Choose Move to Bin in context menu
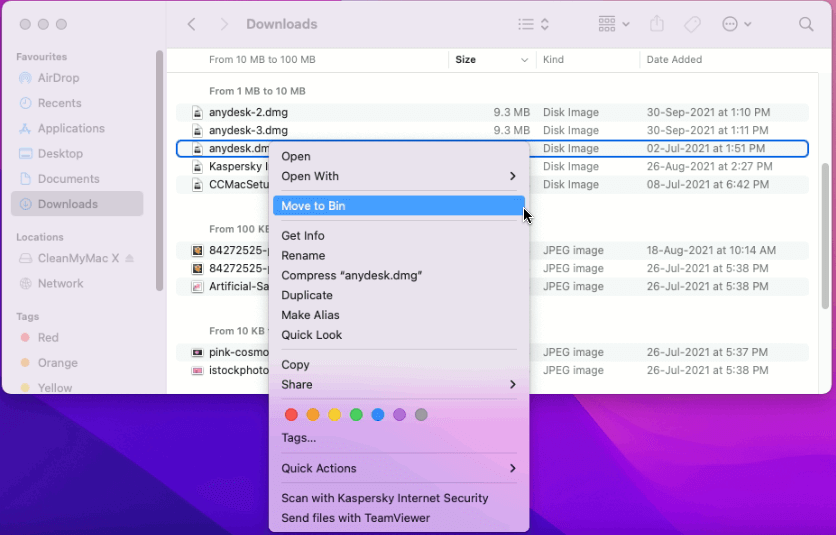 [x=399, y=206]
